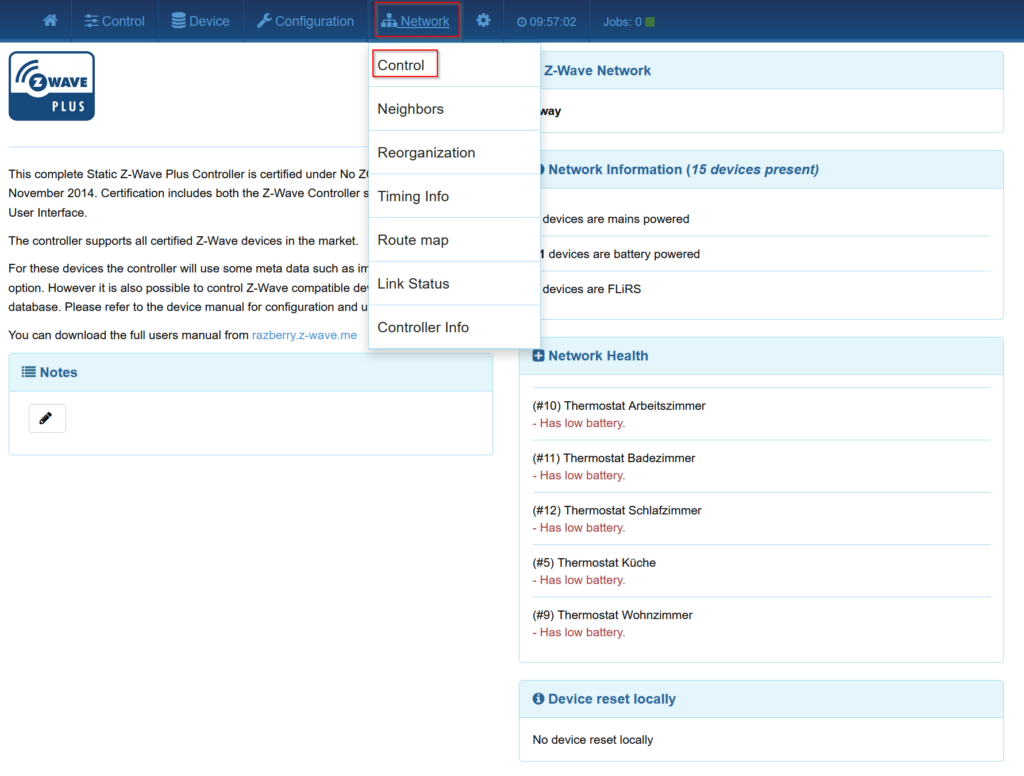This screenshot has height=776, width=1024.
Task: Open the Device navbar dropdown
Action: tap(200, 21)
